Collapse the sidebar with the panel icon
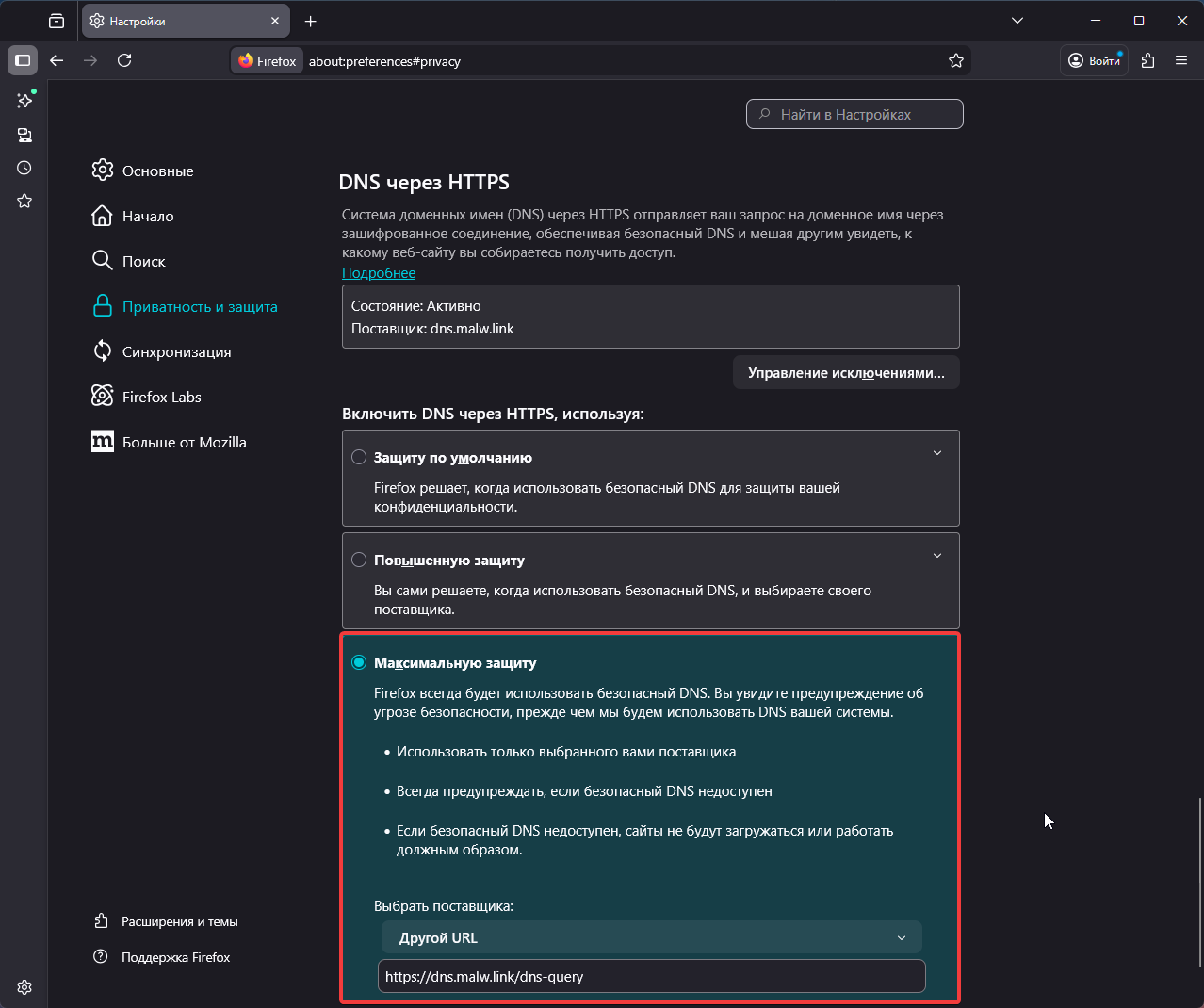The image size is (1204, 1008). tap(23, 59)
